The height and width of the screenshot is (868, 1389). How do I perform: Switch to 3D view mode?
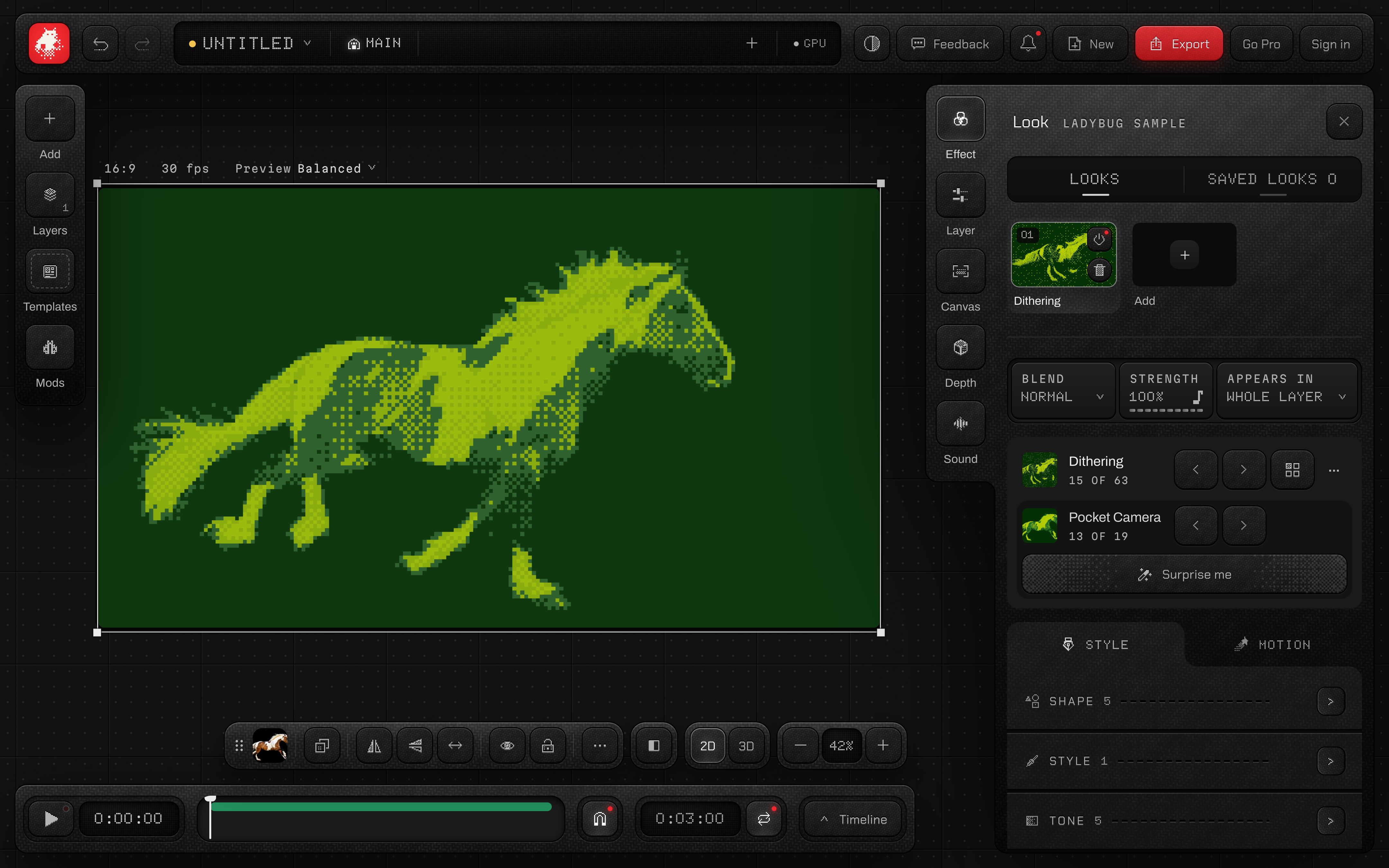coord(746,746)
